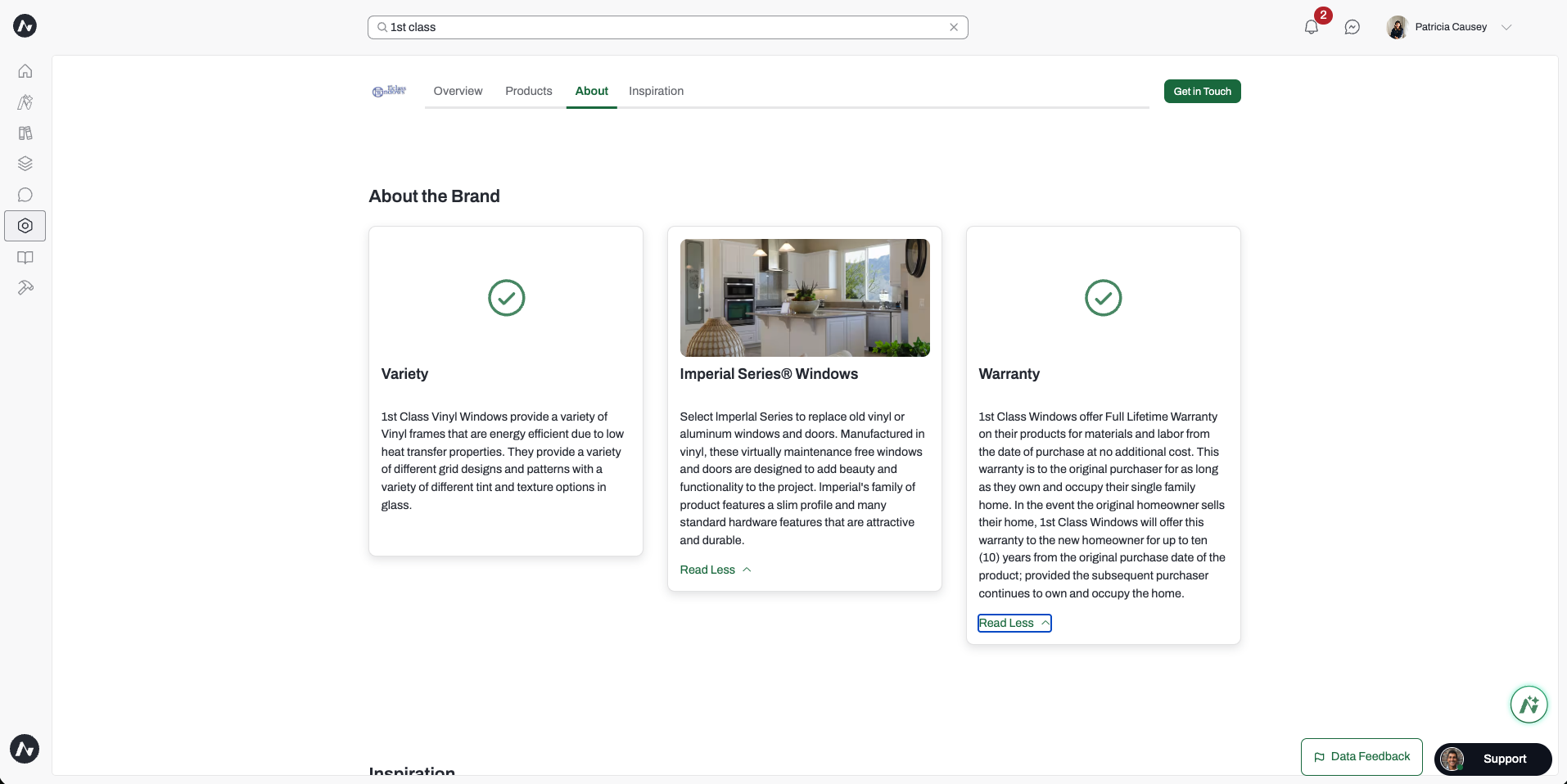This screenshot has height=784, width=1567.
Task: Open the floating AI assistant button
Action: tap(1529, 705)
